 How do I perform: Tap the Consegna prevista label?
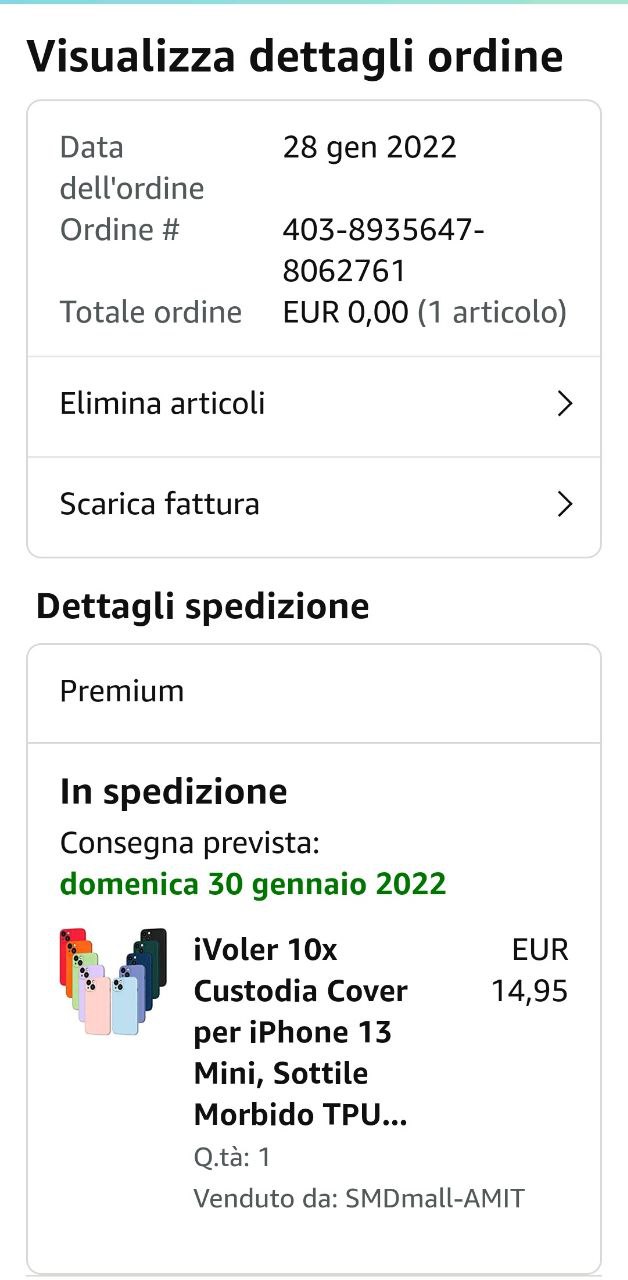click(189, 843)
